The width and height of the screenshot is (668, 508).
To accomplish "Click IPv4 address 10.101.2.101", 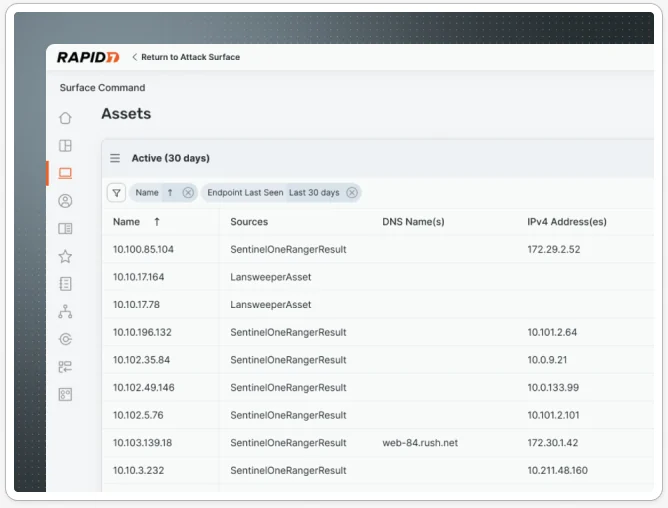I will pyautogui.click(x=553, y=416).
